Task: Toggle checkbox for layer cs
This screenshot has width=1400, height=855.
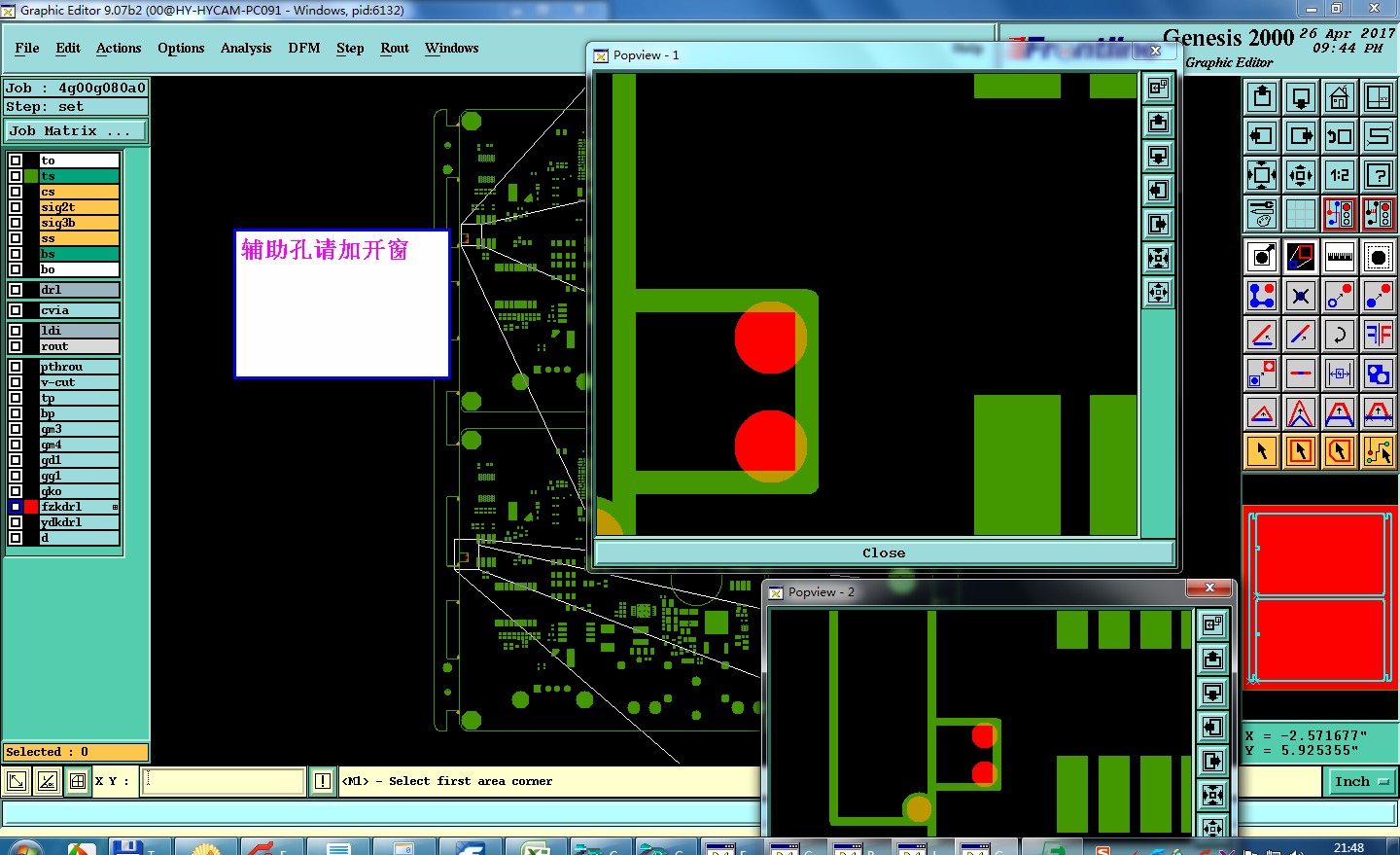Action: tap(16, 192)
